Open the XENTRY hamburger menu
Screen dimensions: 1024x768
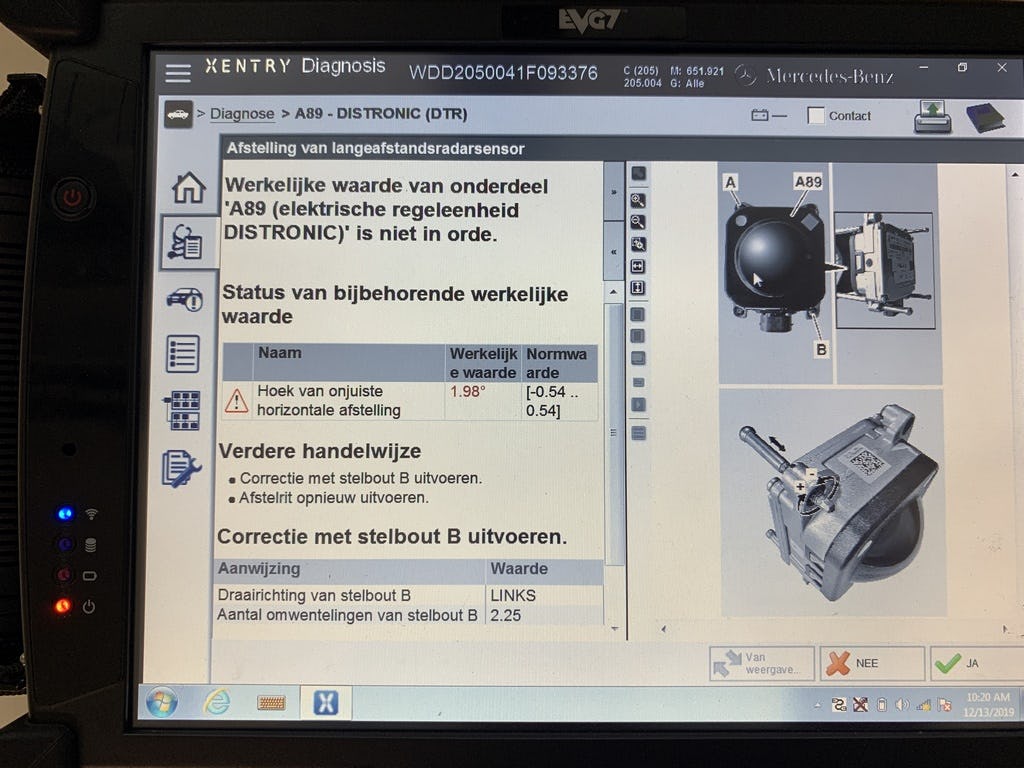tap(178, 73)
